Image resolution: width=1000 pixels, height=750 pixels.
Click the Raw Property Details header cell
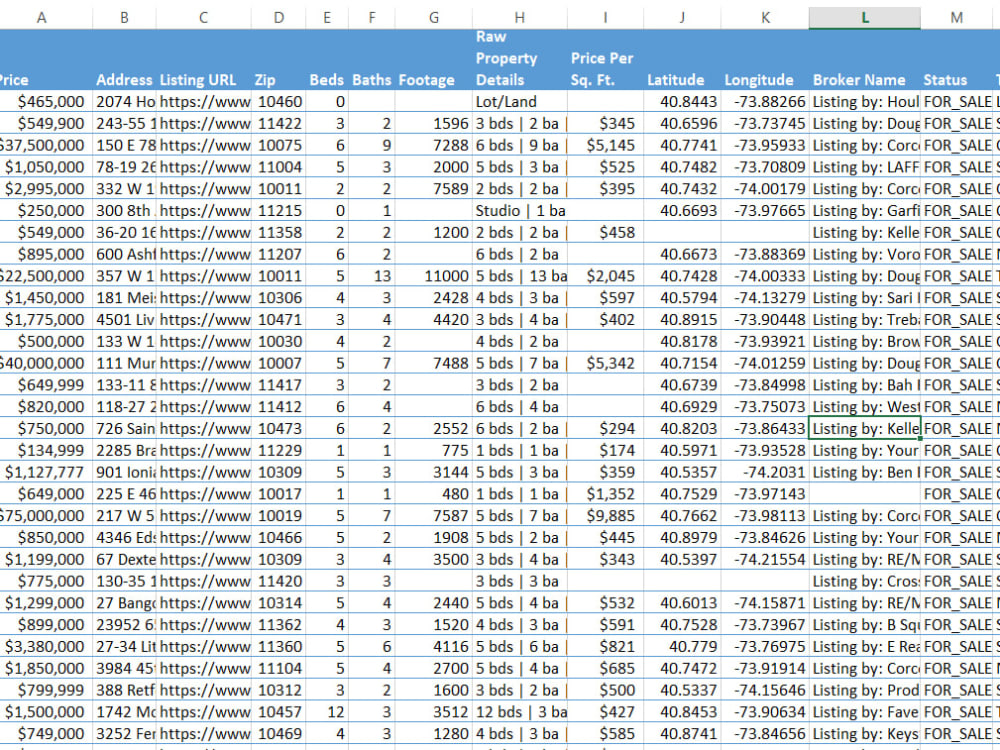pyautogui.click(x=519, y=60)
